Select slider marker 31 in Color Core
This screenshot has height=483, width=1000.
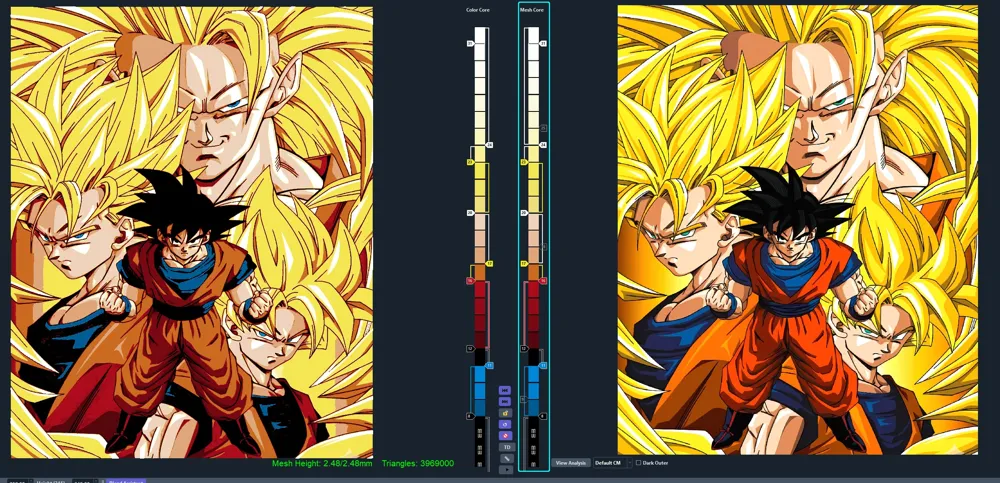pyautogui.click(x=471, y=43)
